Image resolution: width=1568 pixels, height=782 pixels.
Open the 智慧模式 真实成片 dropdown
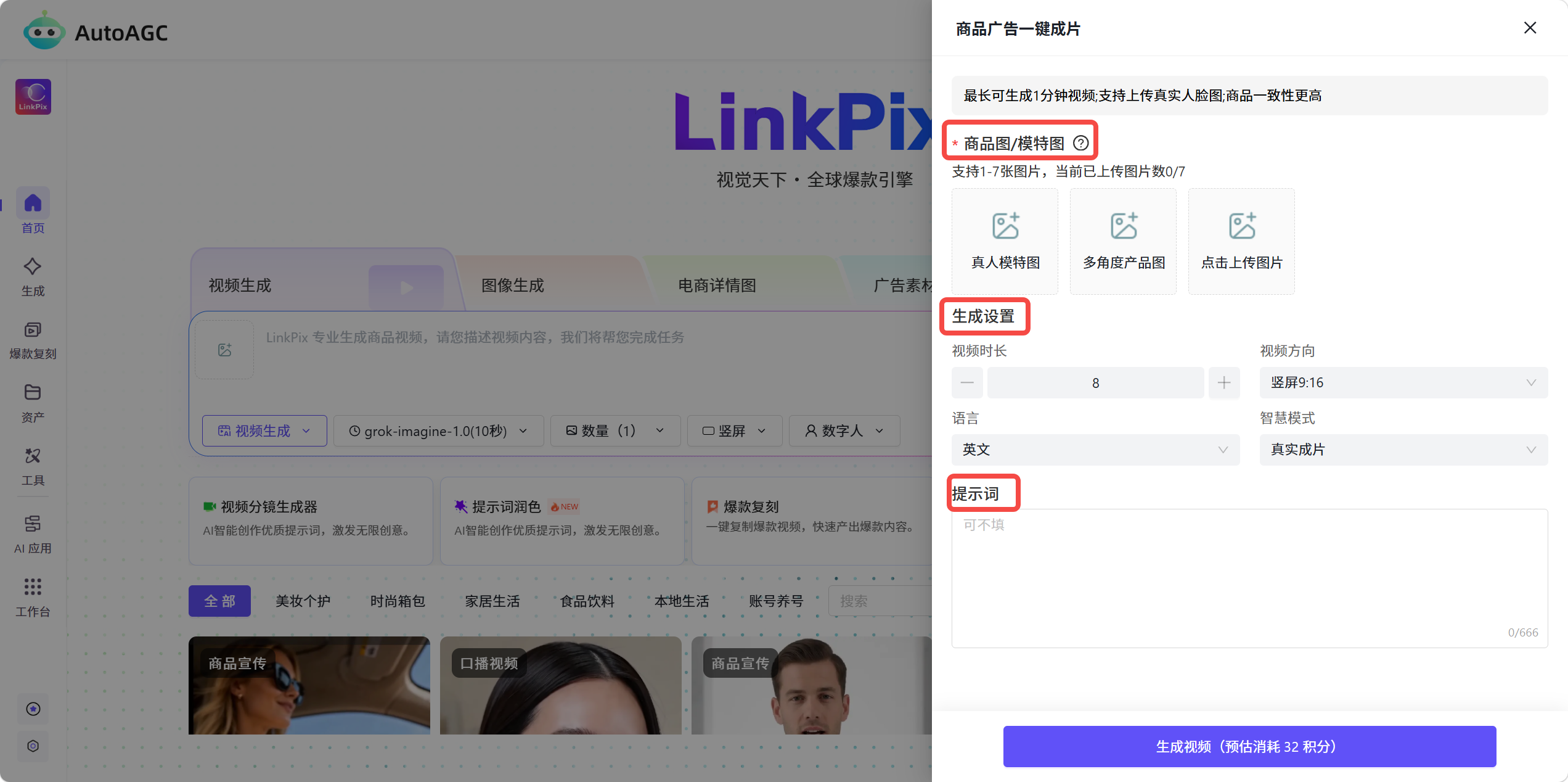tap(1403, 450)
